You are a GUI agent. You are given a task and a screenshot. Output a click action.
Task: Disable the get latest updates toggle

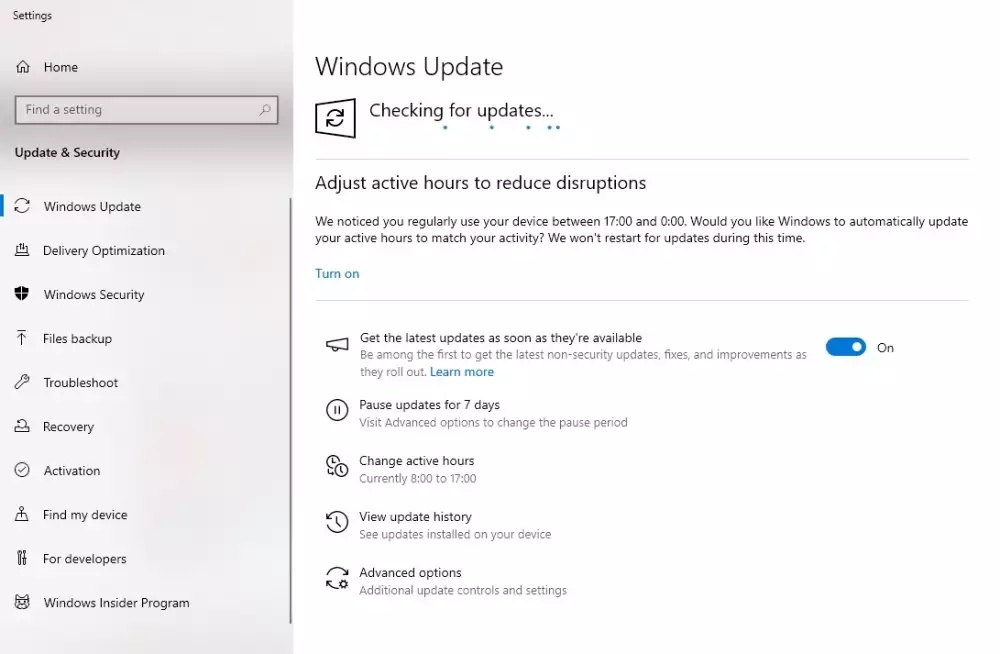coord(846,347)
